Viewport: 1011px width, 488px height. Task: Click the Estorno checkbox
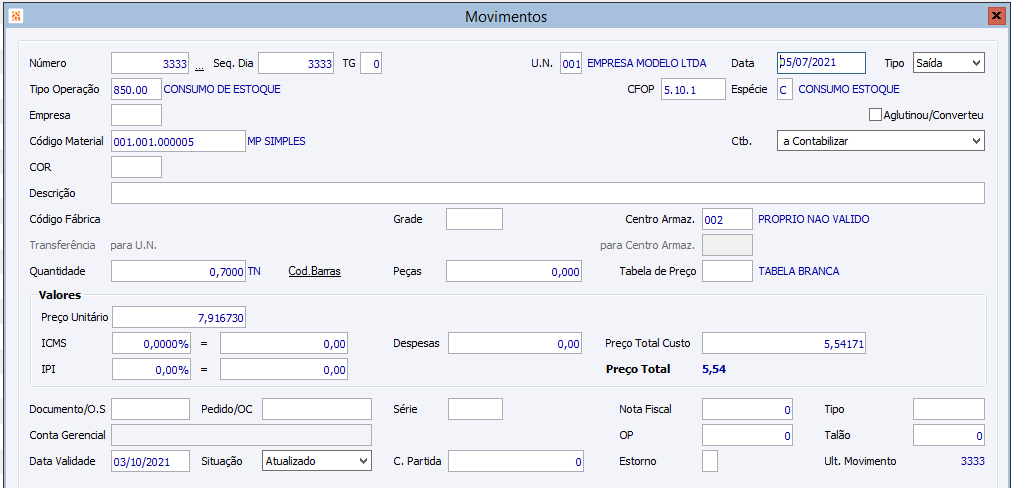point(710,461)
